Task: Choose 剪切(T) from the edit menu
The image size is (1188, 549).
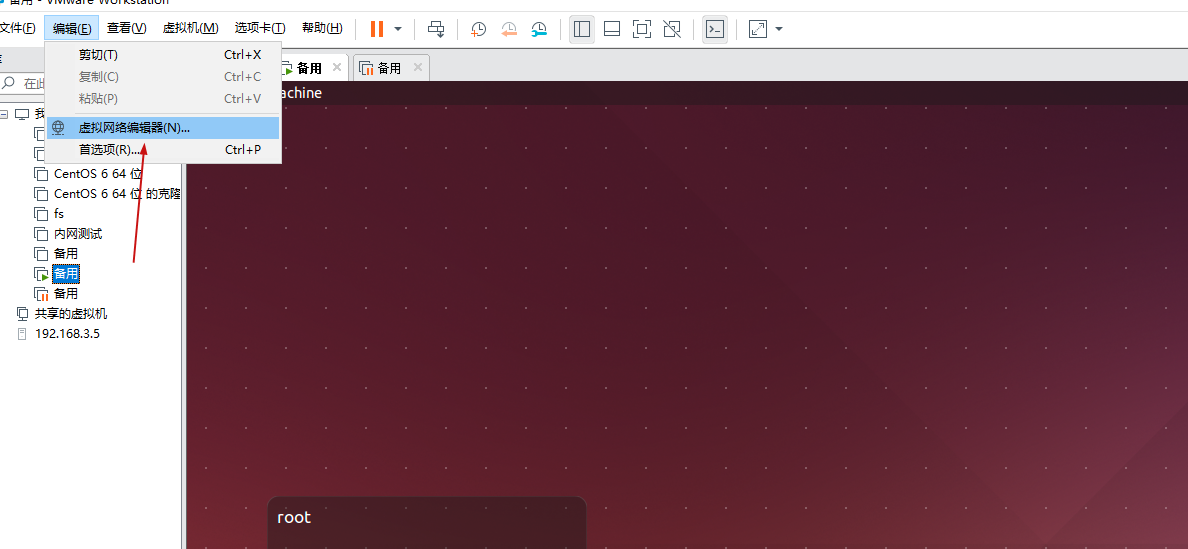Action: 164,55
